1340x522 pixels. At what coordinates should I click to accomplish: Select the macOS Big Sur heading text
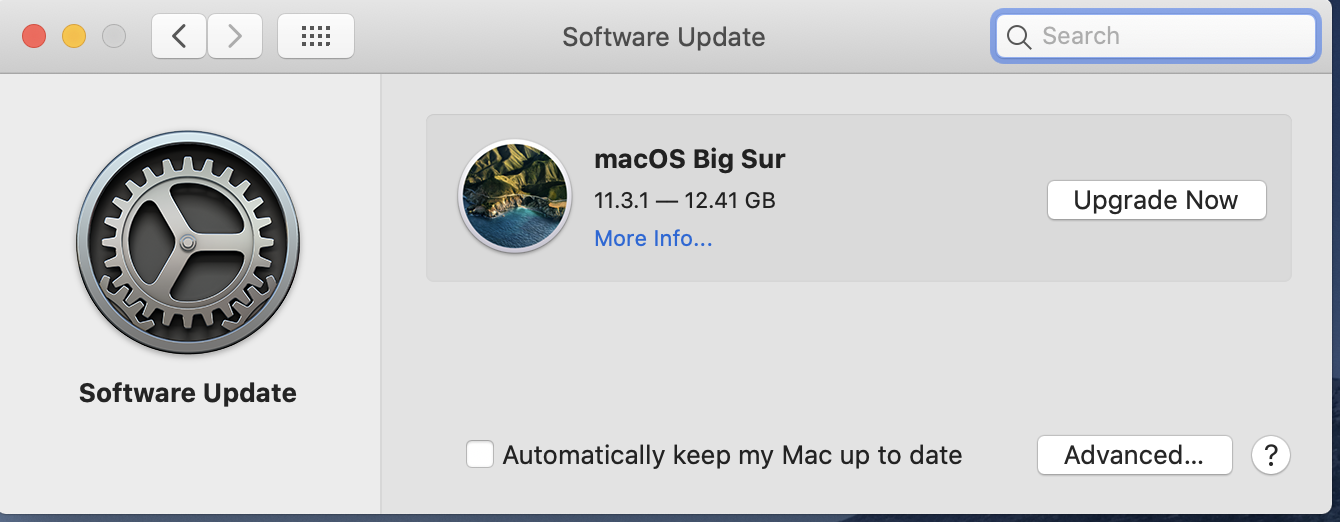[690, 159]
